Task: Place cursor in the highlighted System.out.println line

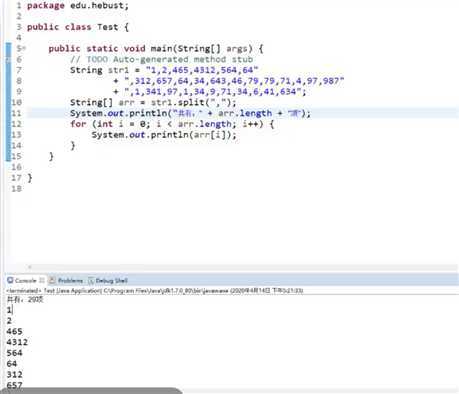Action: (x=190, y=113)
